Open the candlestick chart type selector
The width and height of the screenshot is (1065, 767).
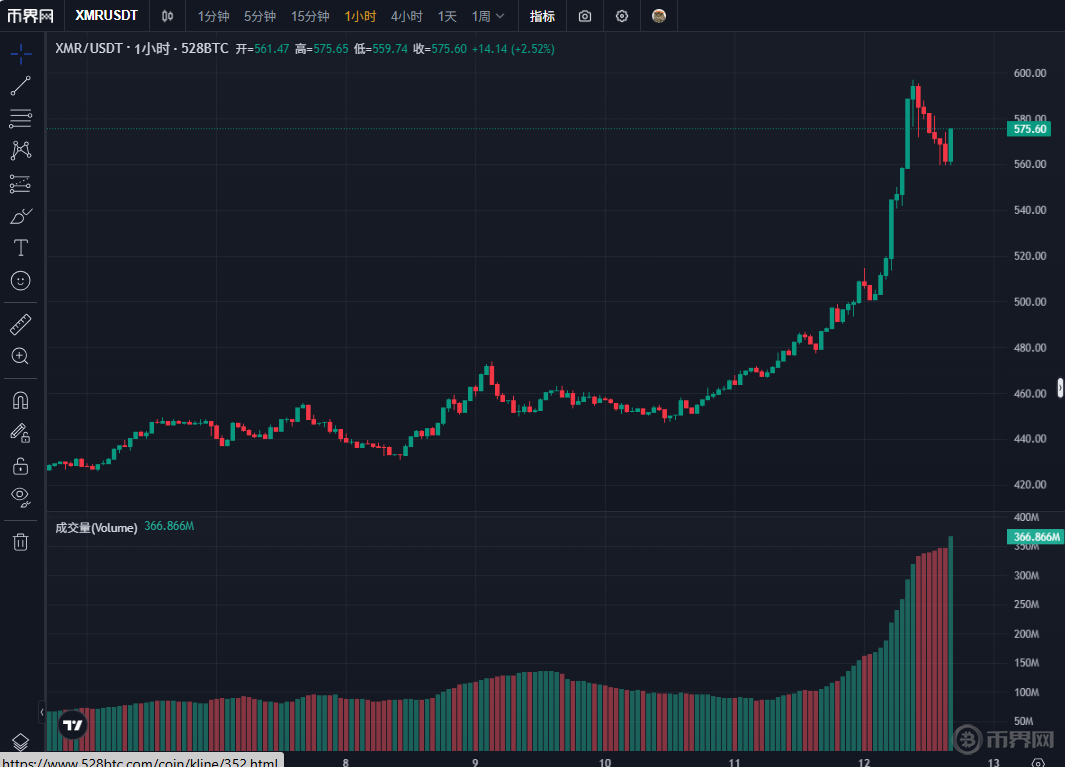(167, 16)
